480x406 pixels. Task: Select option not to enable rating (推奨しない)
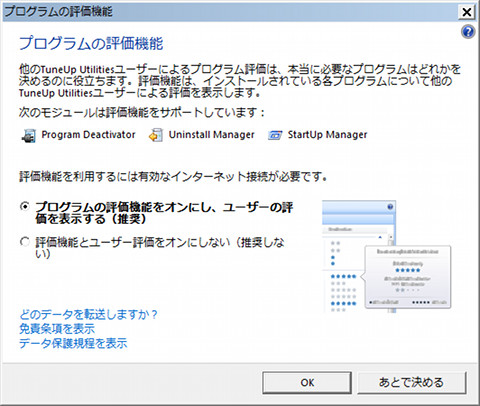pyautogui.click(x=25, y=242)
